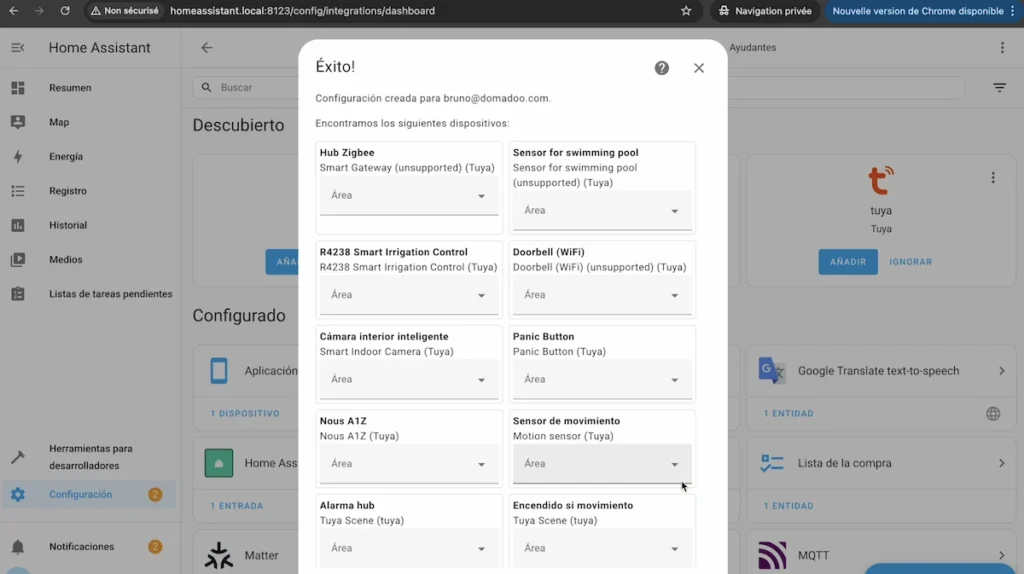Image resolution: width=1024 pixels, height=574 pixels.
Task: Close the Éxito dialog
Action: click(x=699, y=68)
